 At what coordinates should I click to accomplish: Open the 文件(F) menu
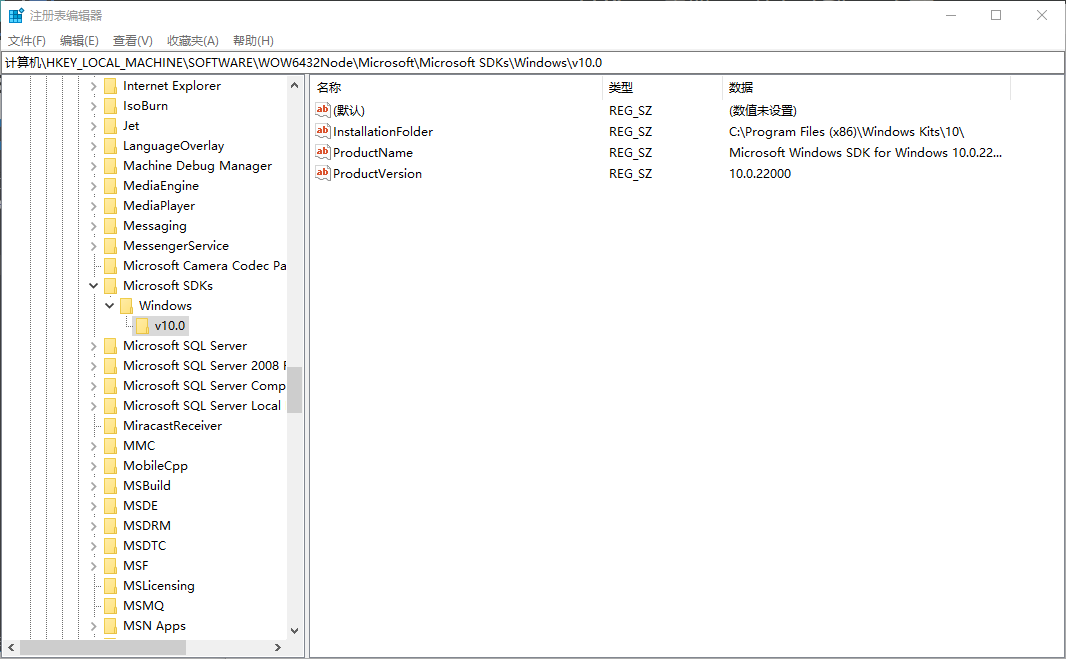[27, 41]
